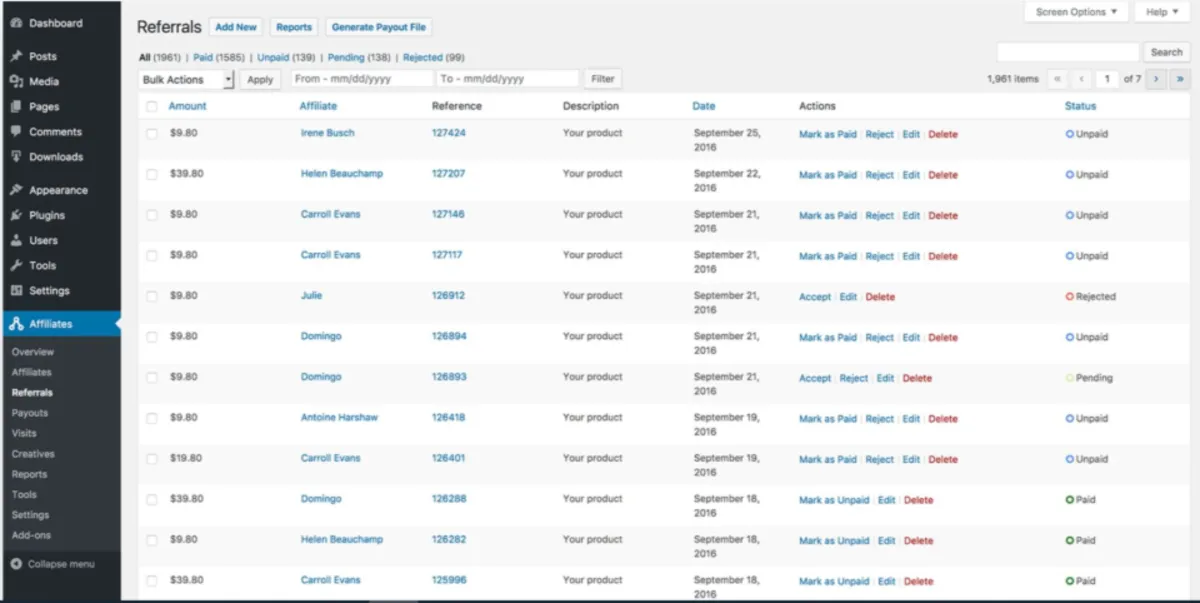The image size is (1200, 603).
Task: Focus the From date input field
Action: tap(362, 79)
